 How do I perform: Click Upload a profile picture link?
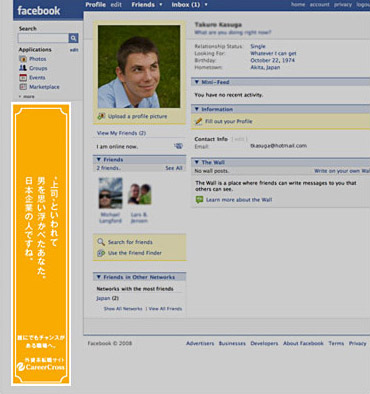[137, 116]
